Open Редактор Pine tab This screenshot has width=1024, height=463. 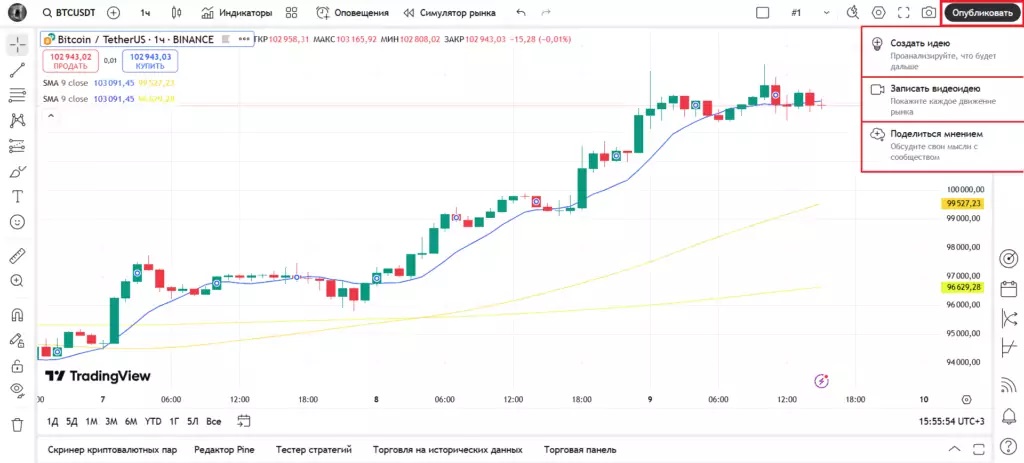click(224, 449)
